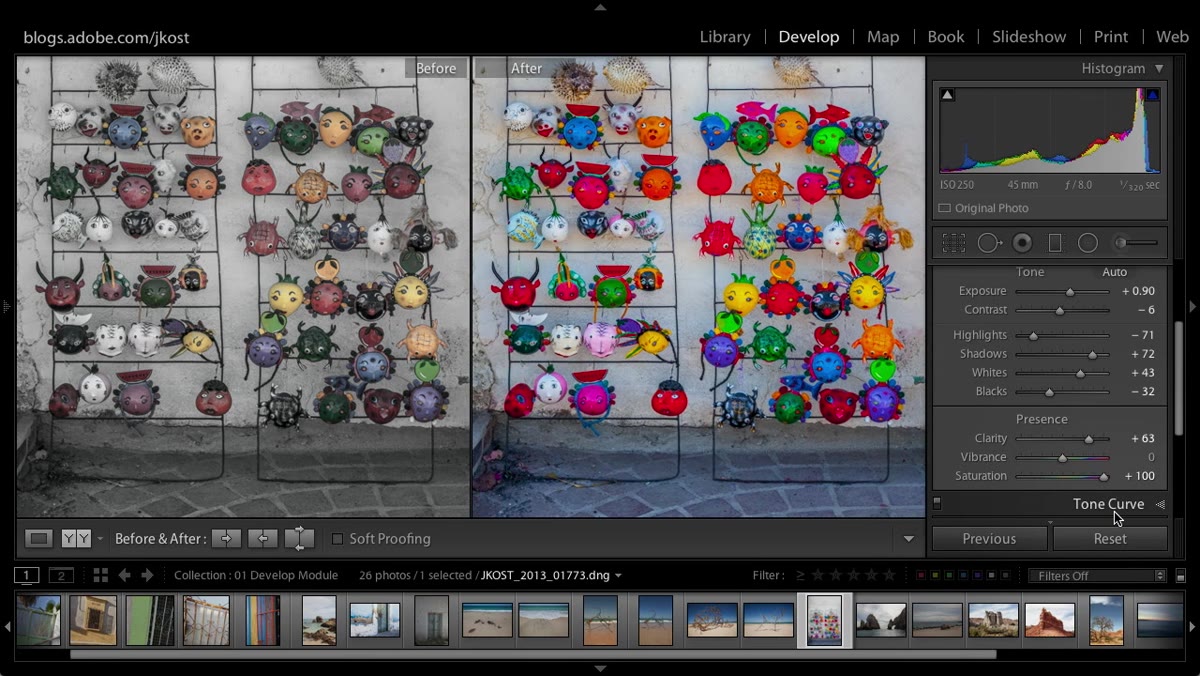Open the before/after view mode dropdown arrow
This screenshot has width=1200, height=676.
(x=100, y=539)
